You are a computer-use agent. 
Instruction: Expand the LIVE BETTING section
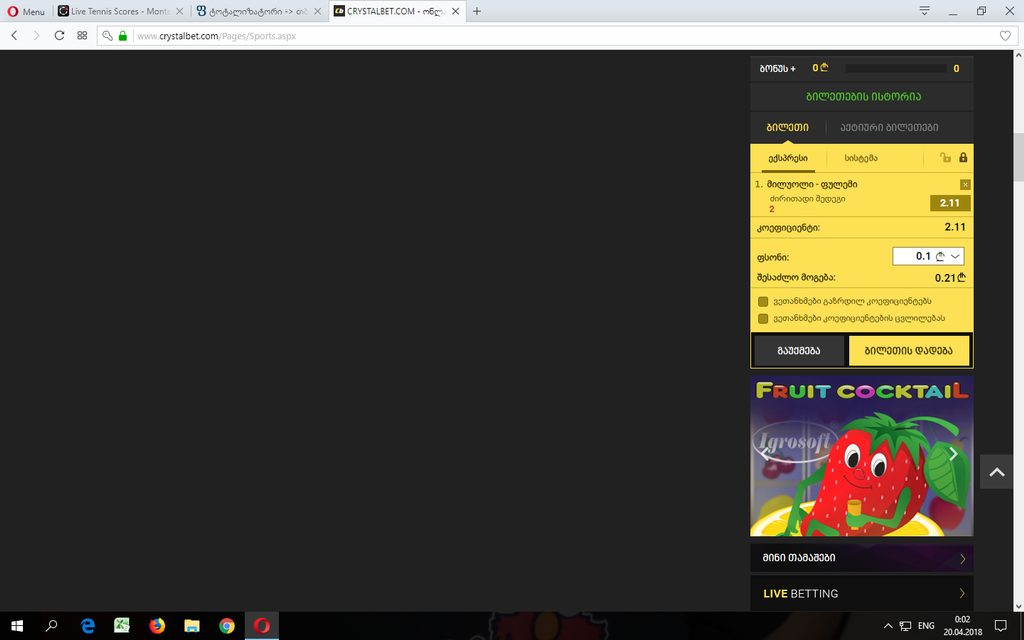pos(861,593)
